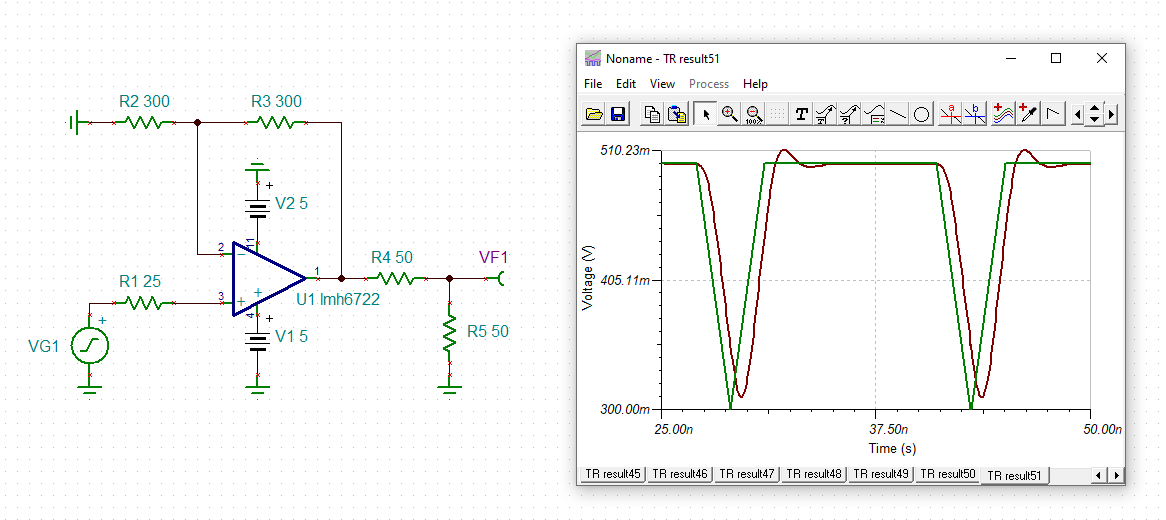
Task: Switch to TR result45 tab
Action: pyautogui.click(x=612, y=474)
